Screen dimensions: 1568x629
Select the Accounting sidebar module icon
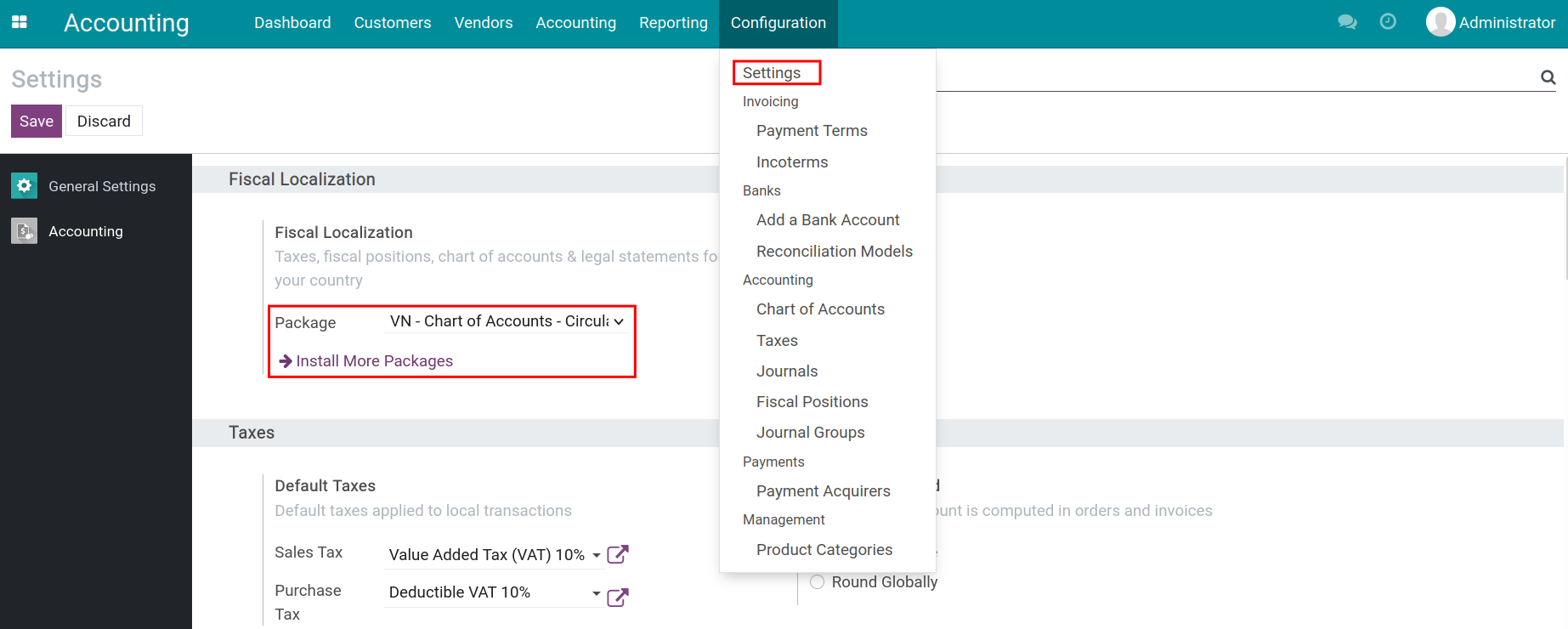[x=24, y=230]
